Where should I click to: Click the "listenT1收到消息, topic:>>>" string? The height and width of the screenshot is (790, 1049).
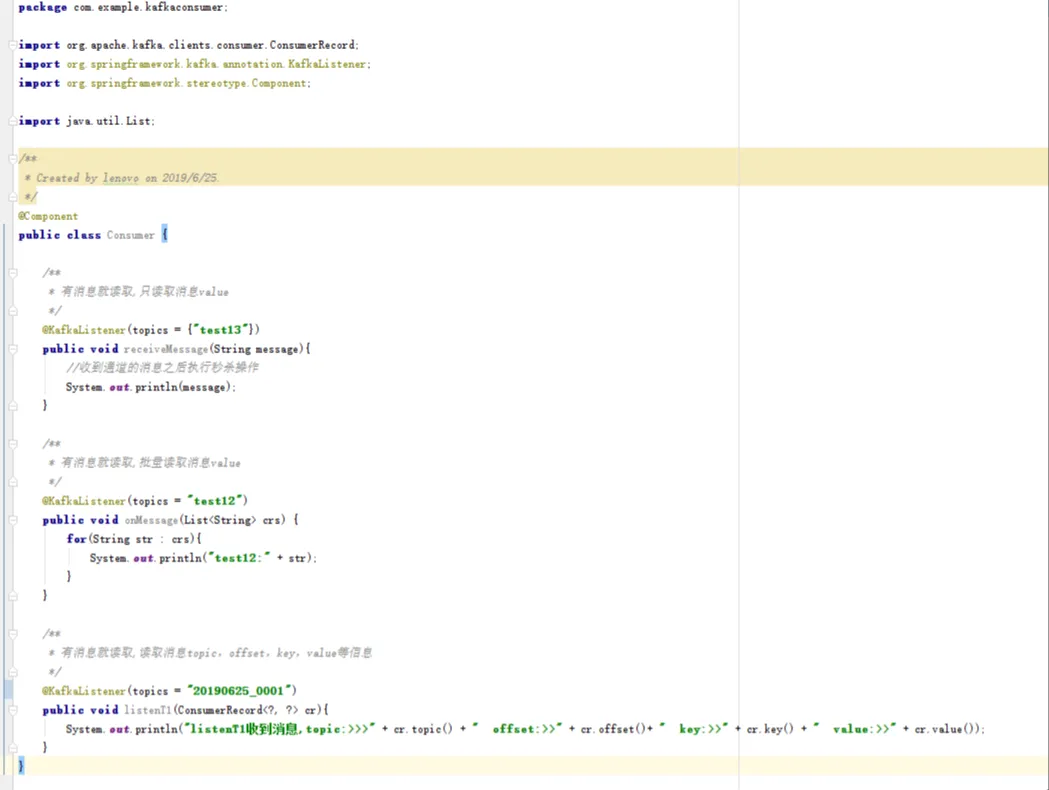click(280, 729)
